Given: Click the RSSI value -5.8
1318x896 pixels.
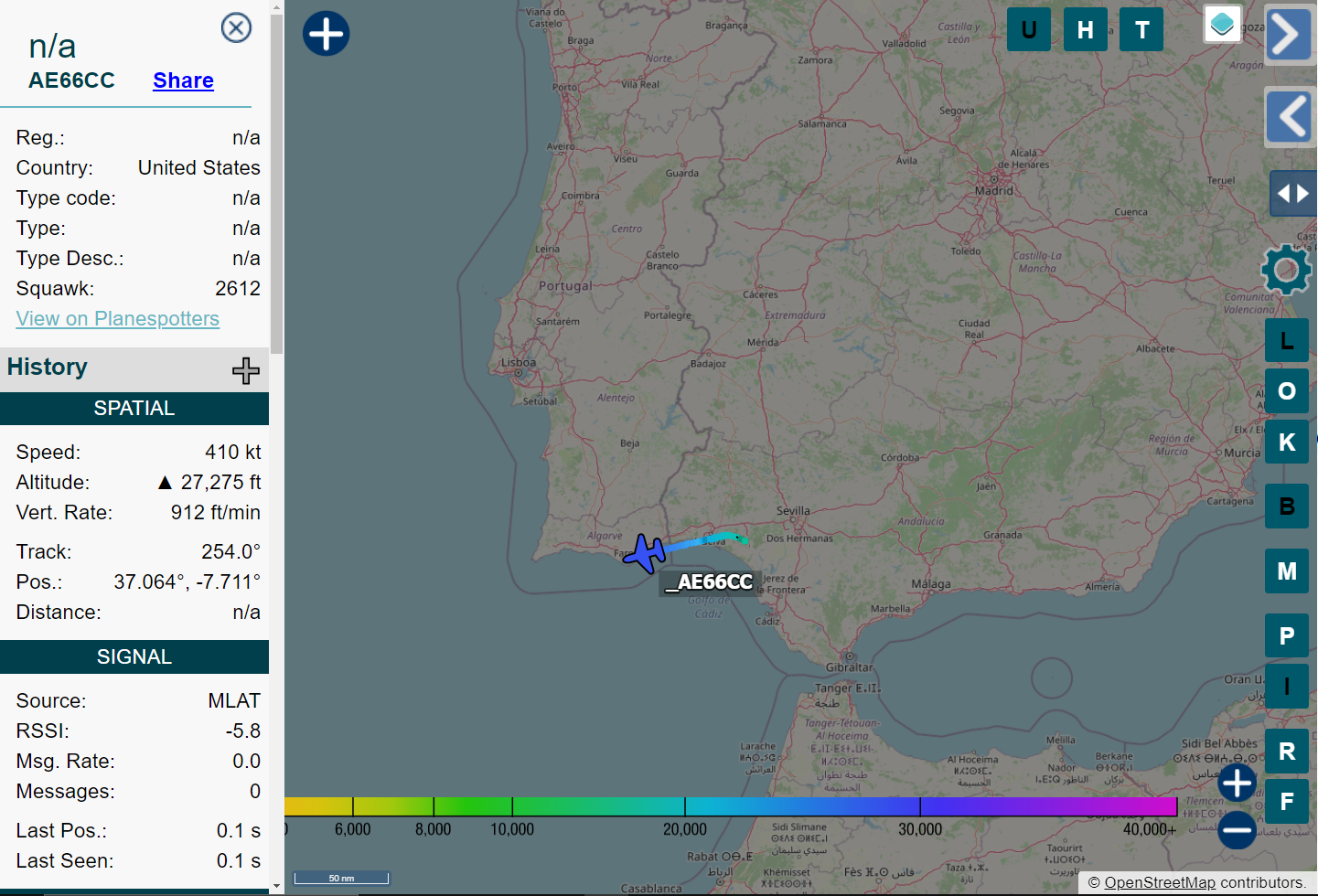Looking at the screenshot, I should (243, 731).
